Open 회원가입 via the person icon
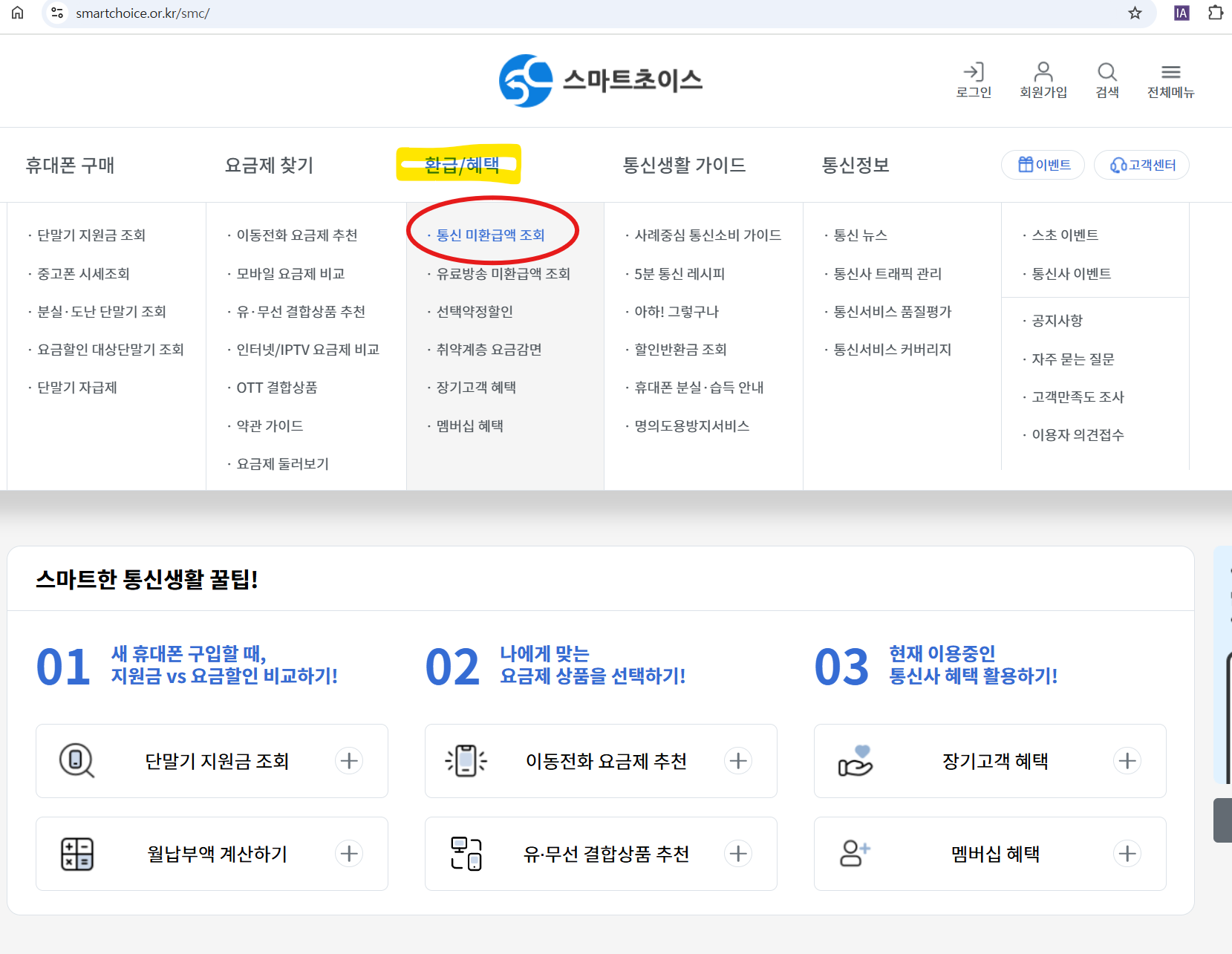Screen dimensions: 1232x954 coord(1043,72)
